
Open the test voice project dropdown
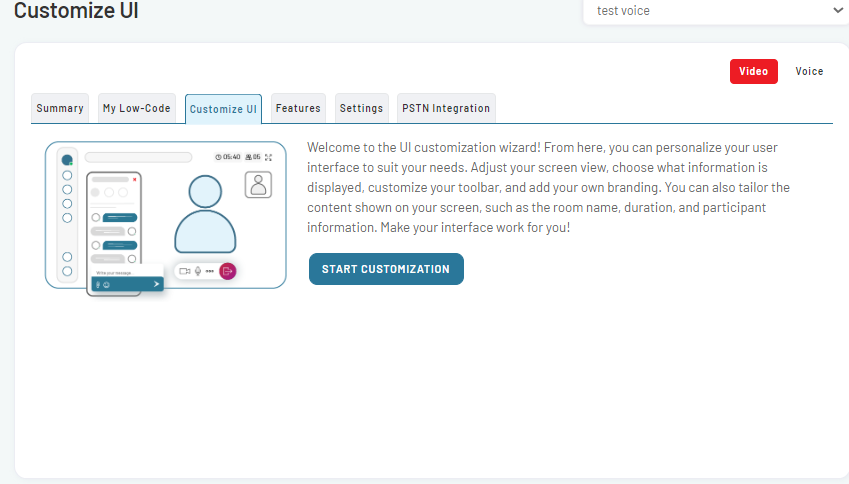click(716, 11)
